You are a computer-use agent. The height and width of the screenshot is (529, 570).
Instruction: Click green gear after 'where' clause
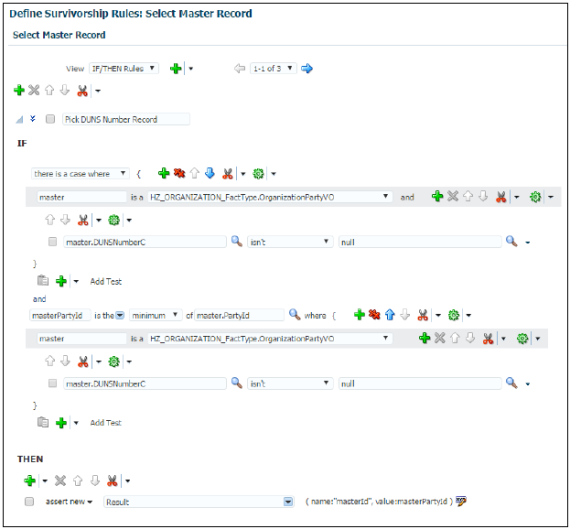point(453,315)
